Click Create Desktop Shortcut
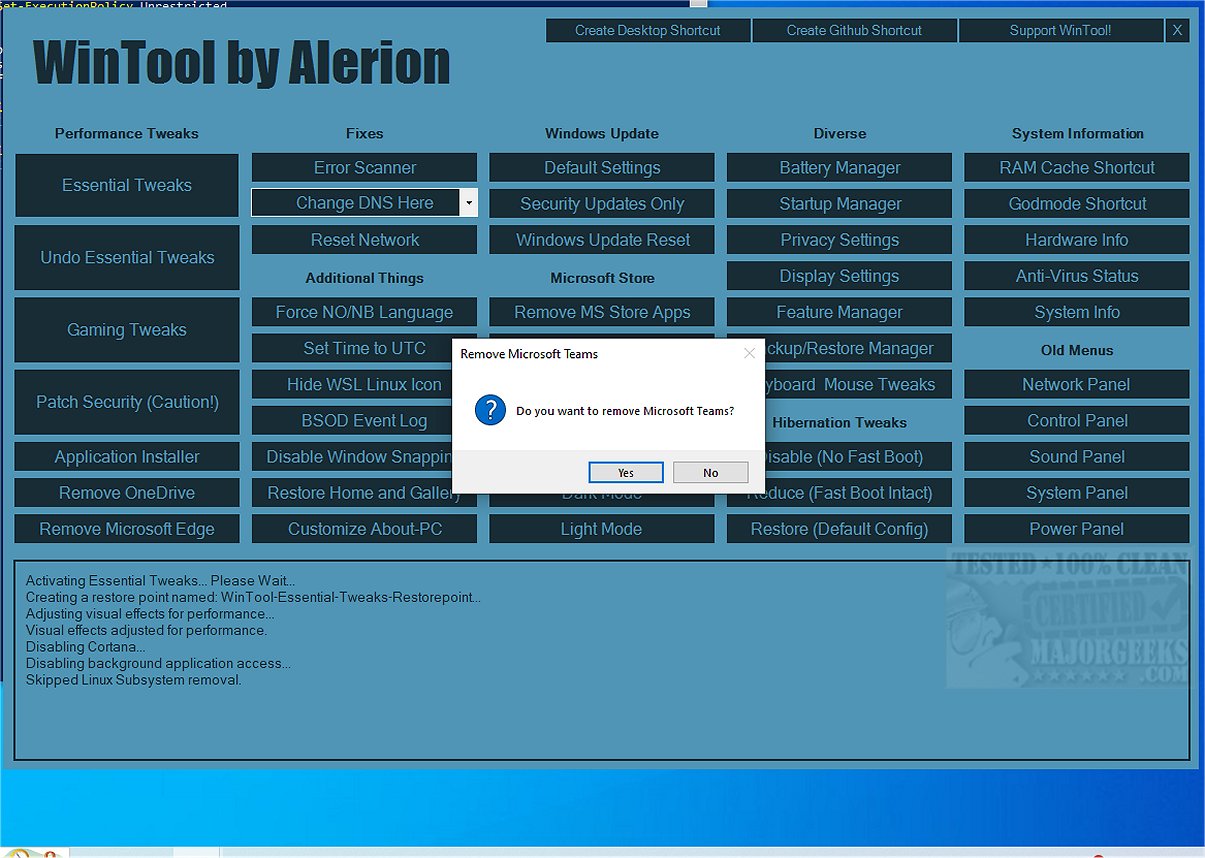The height and width of the screenshot is (858, 1205). (648, 31)
